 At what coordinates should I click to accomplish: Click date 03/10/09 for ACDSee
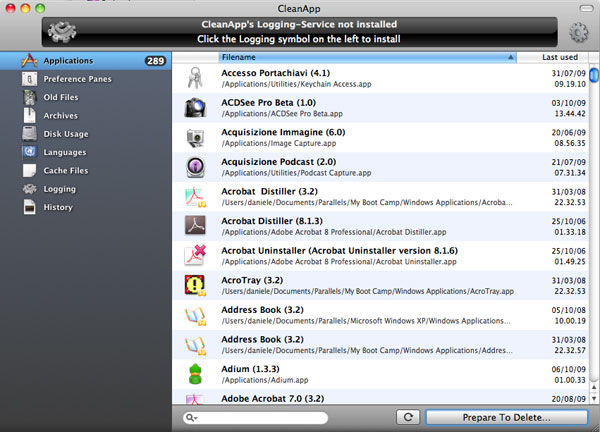tap(568, 103)
